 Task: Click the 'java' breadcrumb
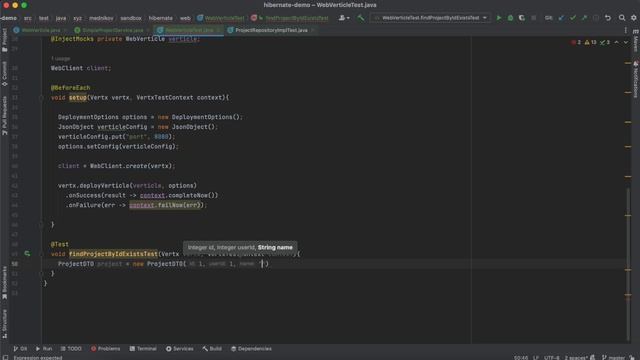coord(61,18)
